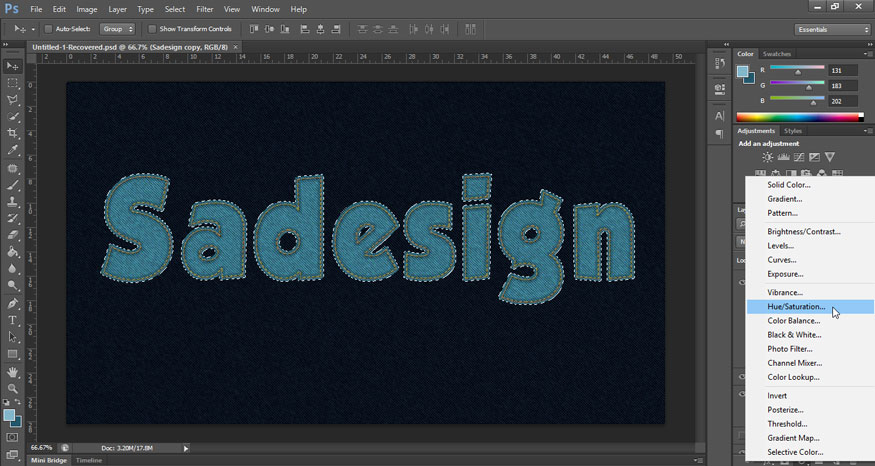The width and height of the screenshot is (875, 466).
Task: Swap foreground and background colors
Action: [17, 401]
